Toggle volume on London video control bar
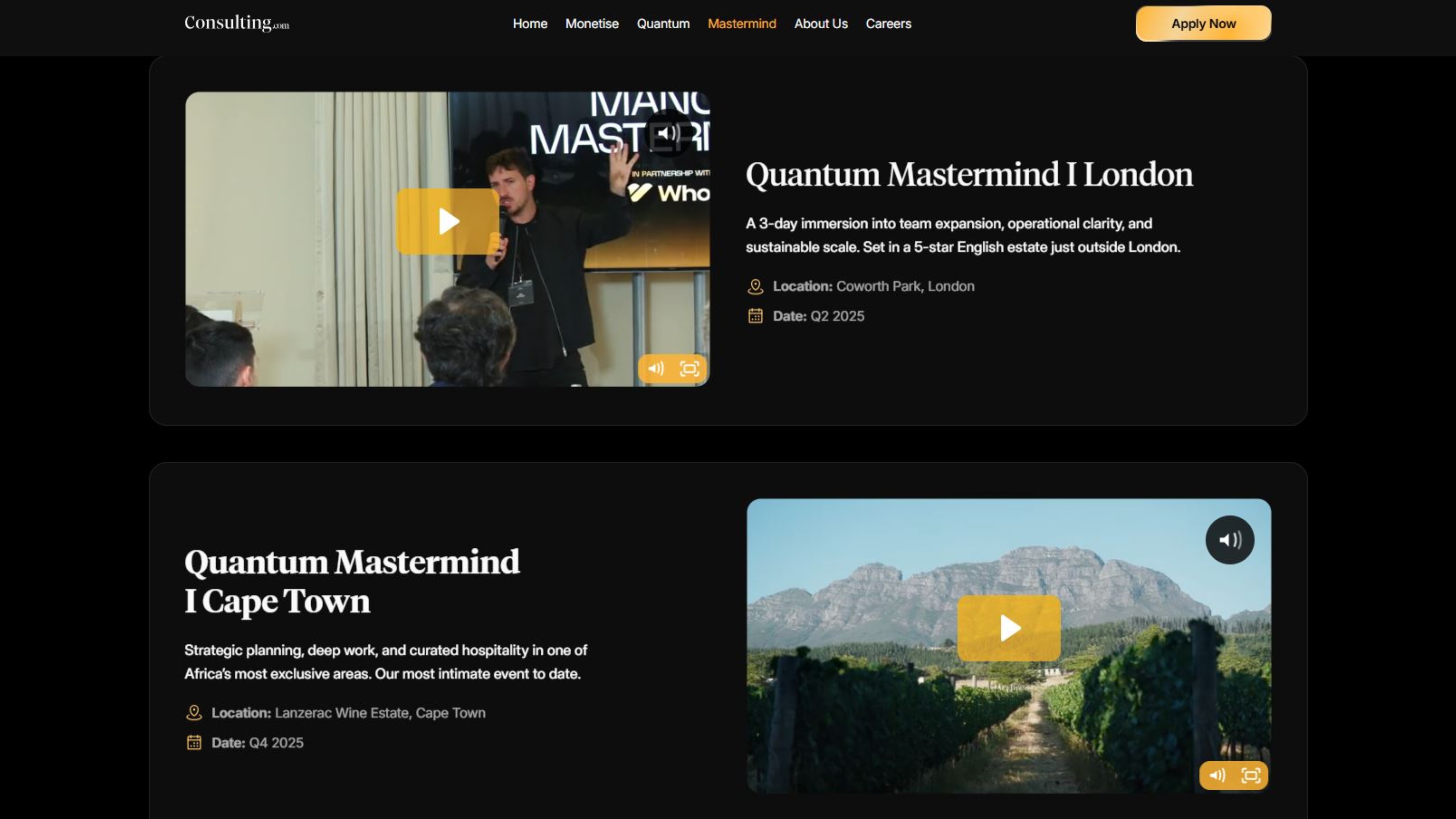 pyautogui.click(x=656, y=369)
